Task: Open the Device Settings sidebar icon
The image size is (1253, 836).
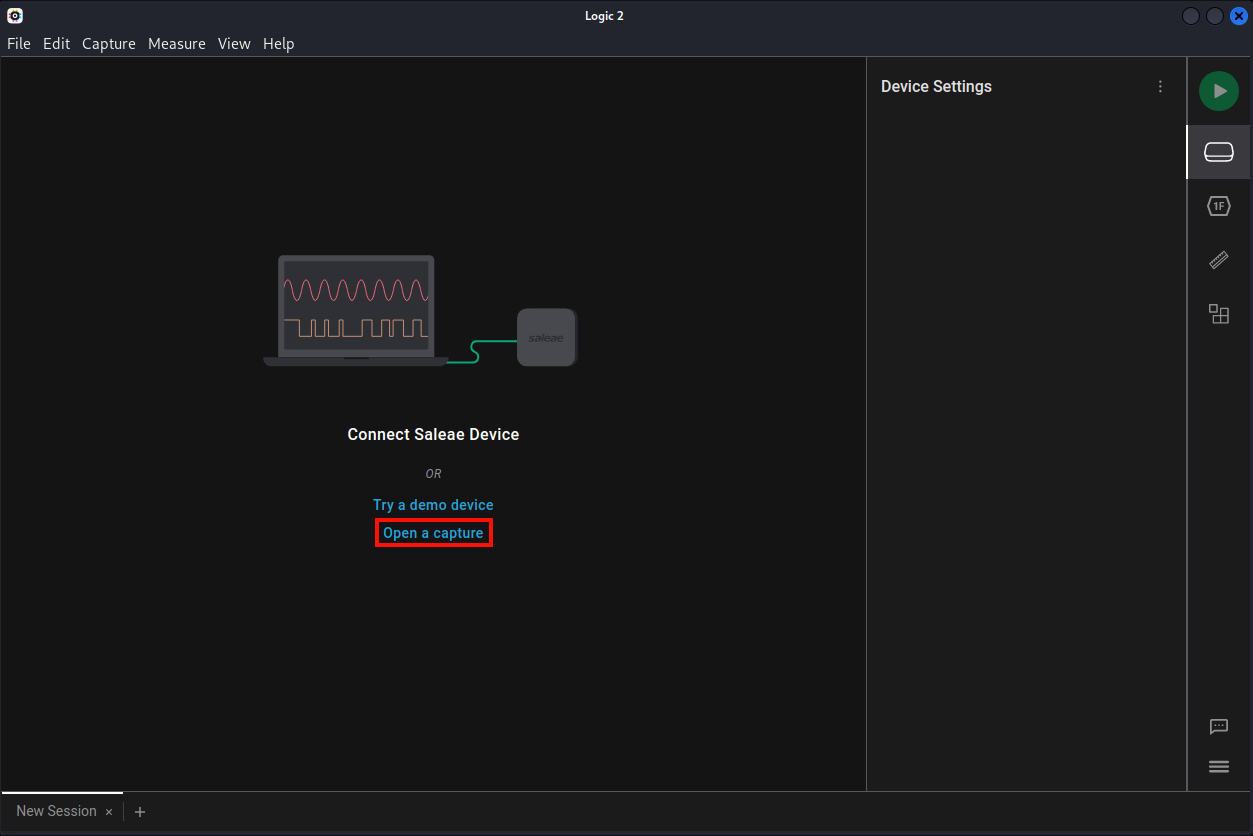Action: [1219, 152]
